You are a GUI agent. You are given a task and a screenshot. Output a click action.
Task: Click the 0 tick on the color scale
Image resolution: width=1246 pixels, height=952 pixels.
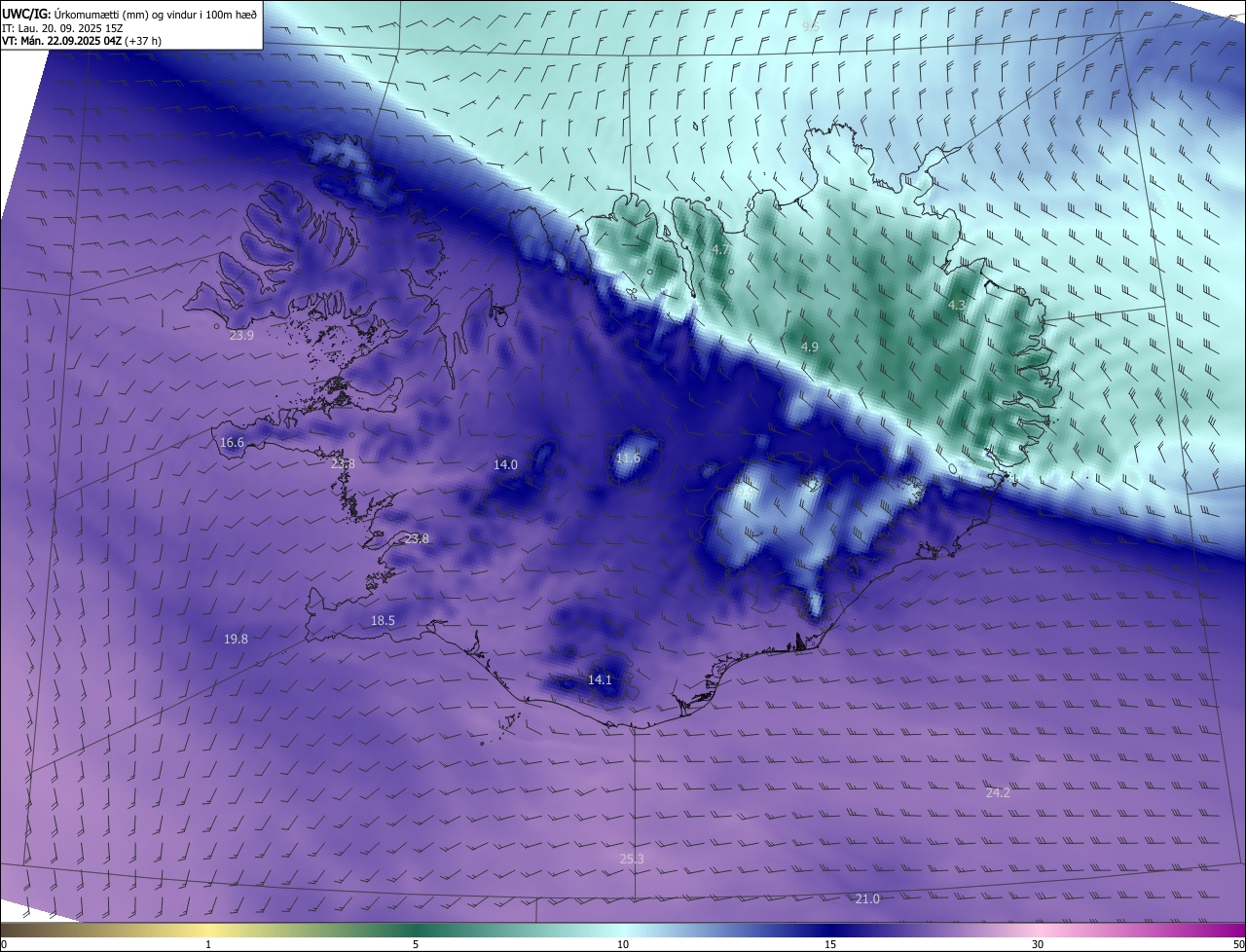[x=4, y=944]
